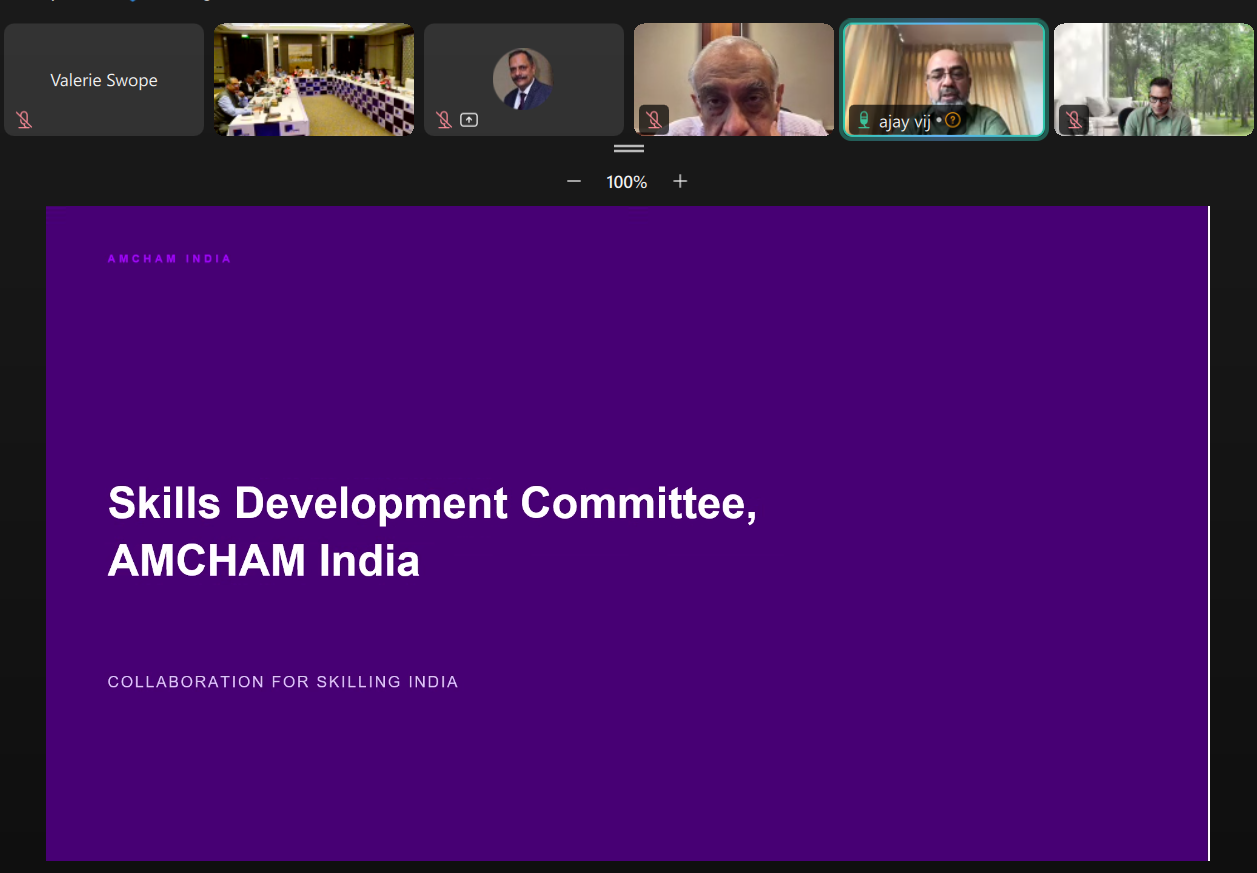Click the AMCHAM INDIA header on slide

click(169, 258)
